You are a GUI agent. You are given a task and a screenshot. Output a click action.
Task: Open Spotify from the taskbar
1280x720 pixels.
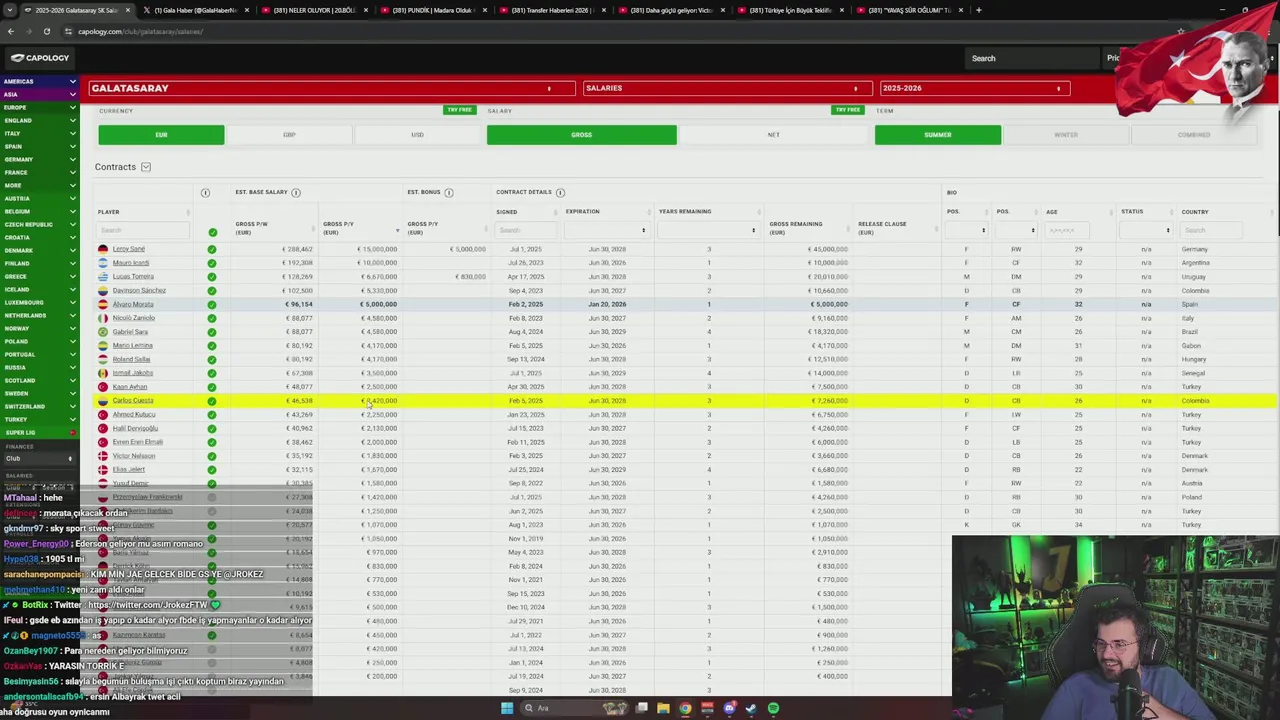point(773,708)
